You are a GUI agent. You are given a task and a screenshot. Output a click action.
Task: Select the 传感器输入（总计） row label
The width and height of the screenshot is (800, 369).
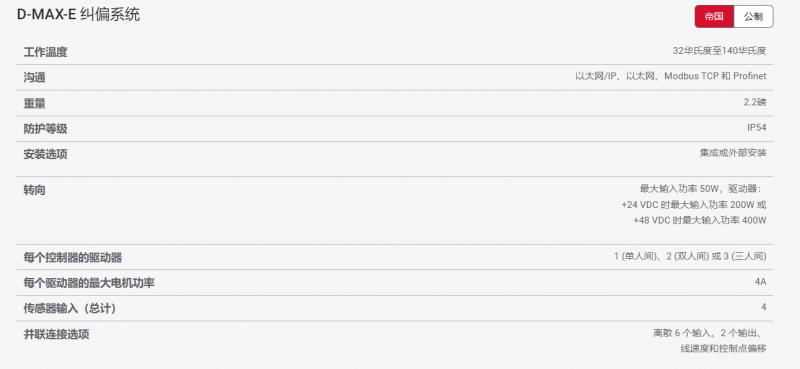(70, 309)
